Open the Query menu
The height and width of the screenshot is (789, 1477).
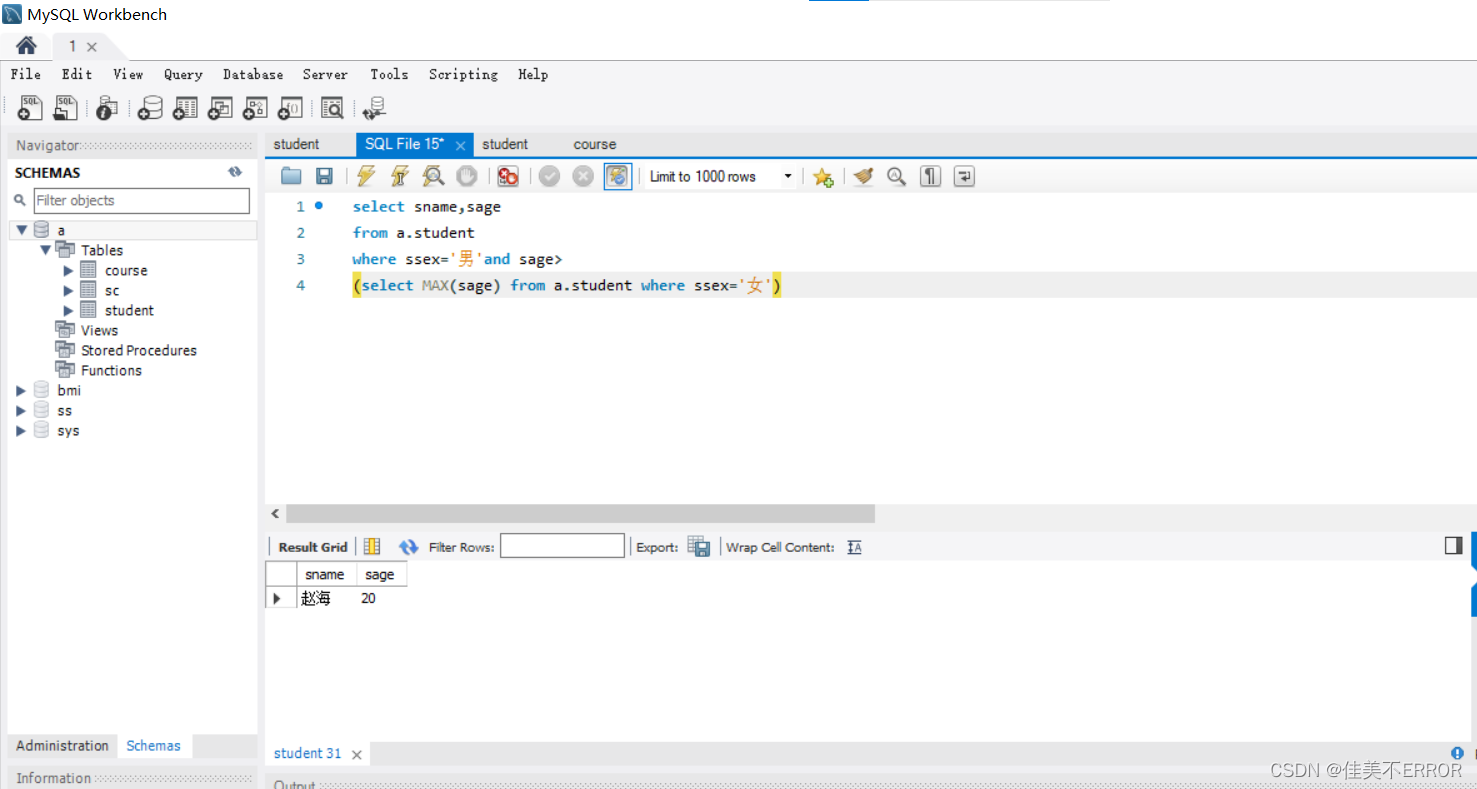(x=183, y=74)
